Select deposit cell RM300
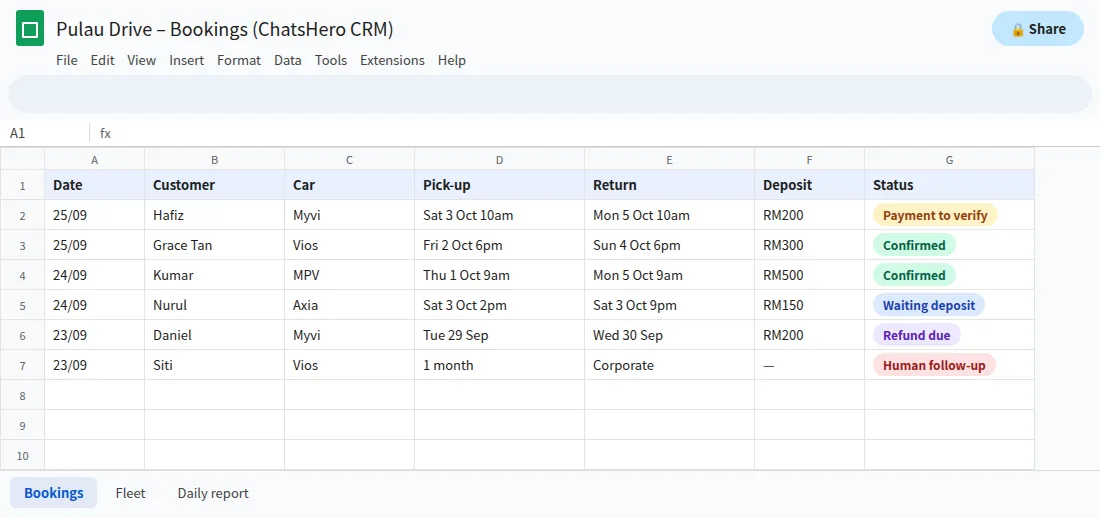1100x518 pixels. (x=810, y=246)
